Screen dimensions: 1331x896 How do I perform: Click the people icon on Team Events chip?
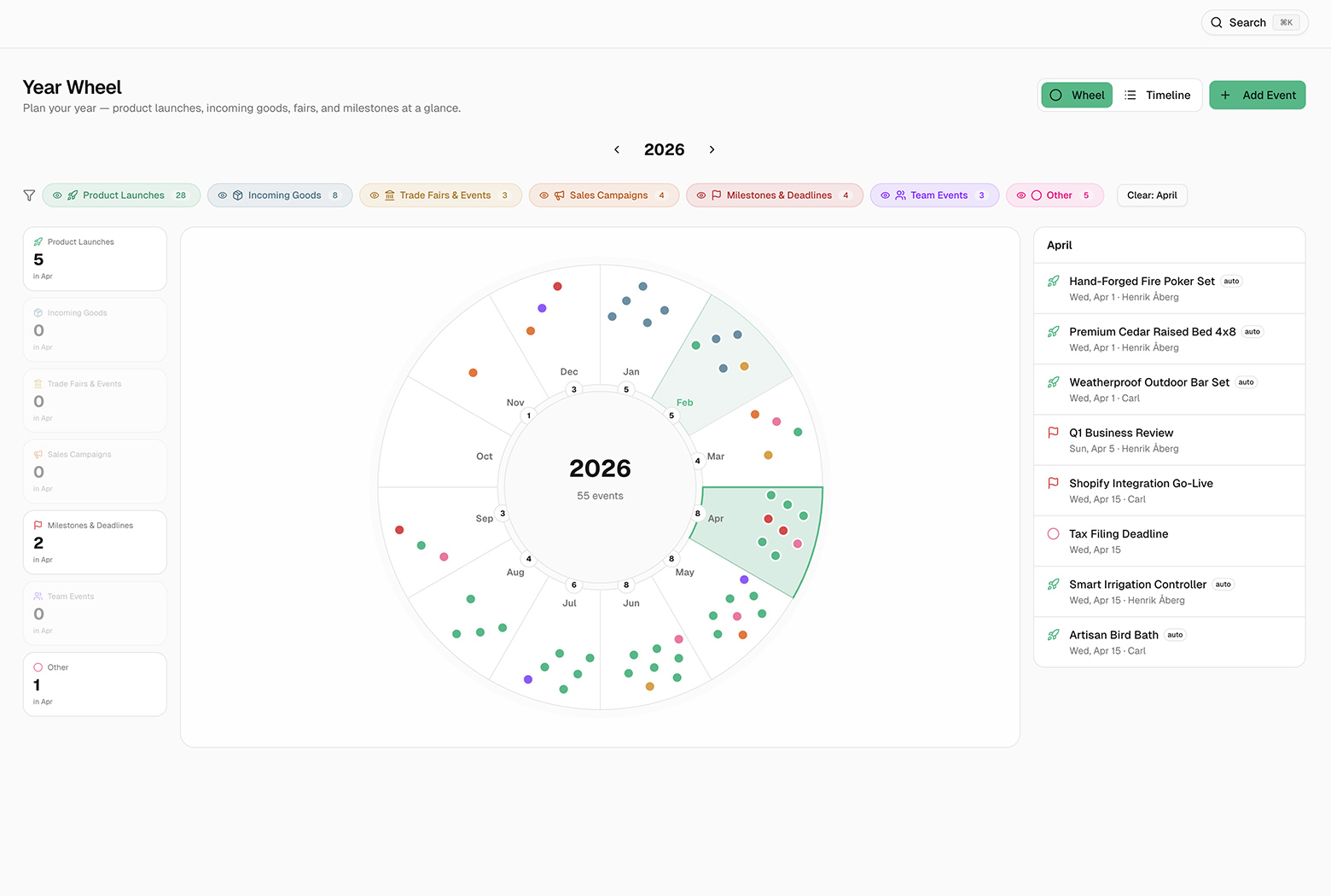pos(901,195)
